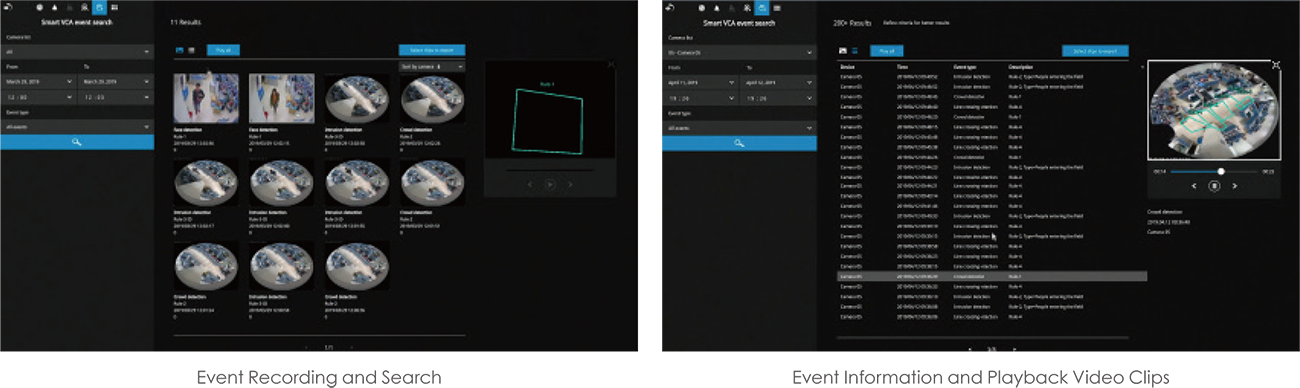Click the back arrow in 200+ Results window
Screen dimensions: 1300x388
tap(669, 7)
